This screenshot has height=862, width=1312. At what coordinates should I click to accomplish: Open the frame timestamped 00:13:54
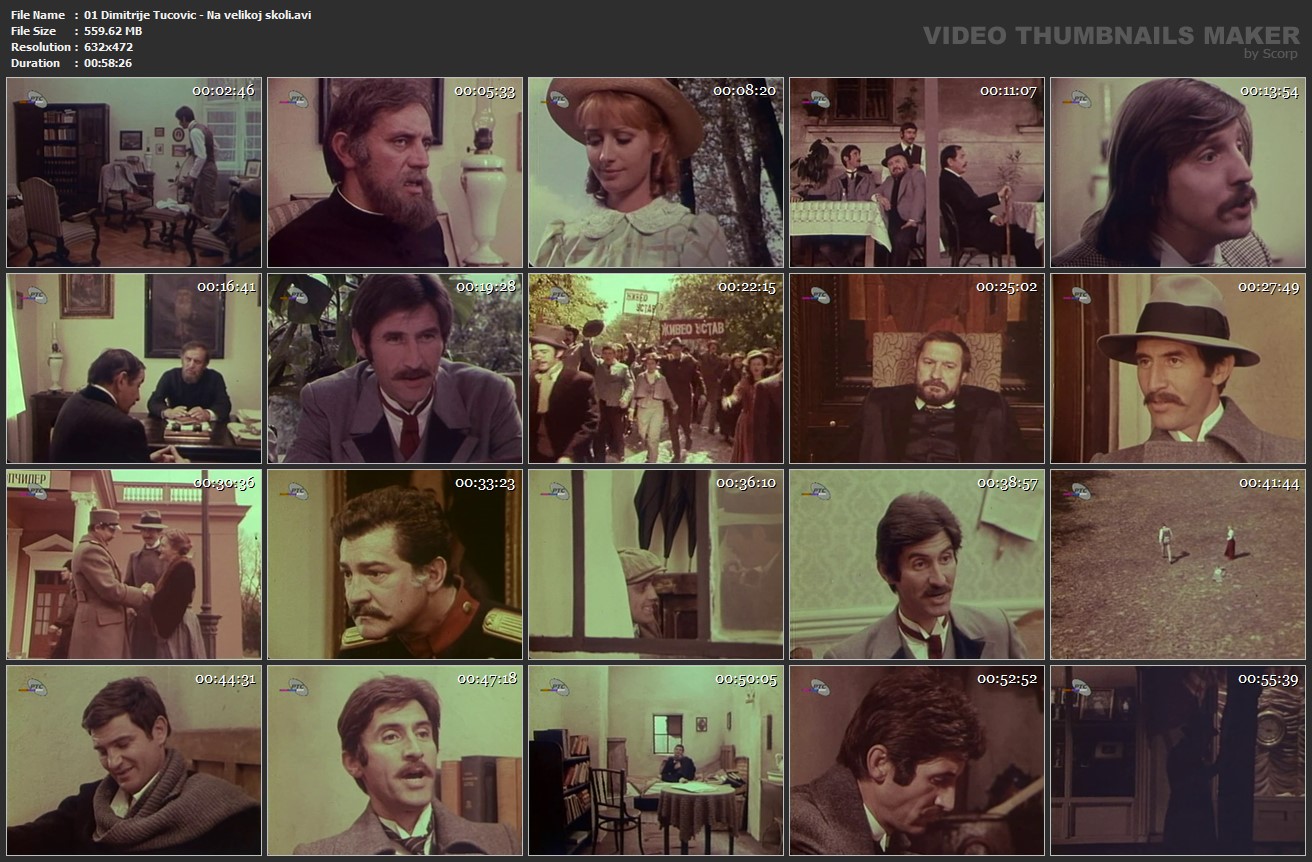[1178, 172]
